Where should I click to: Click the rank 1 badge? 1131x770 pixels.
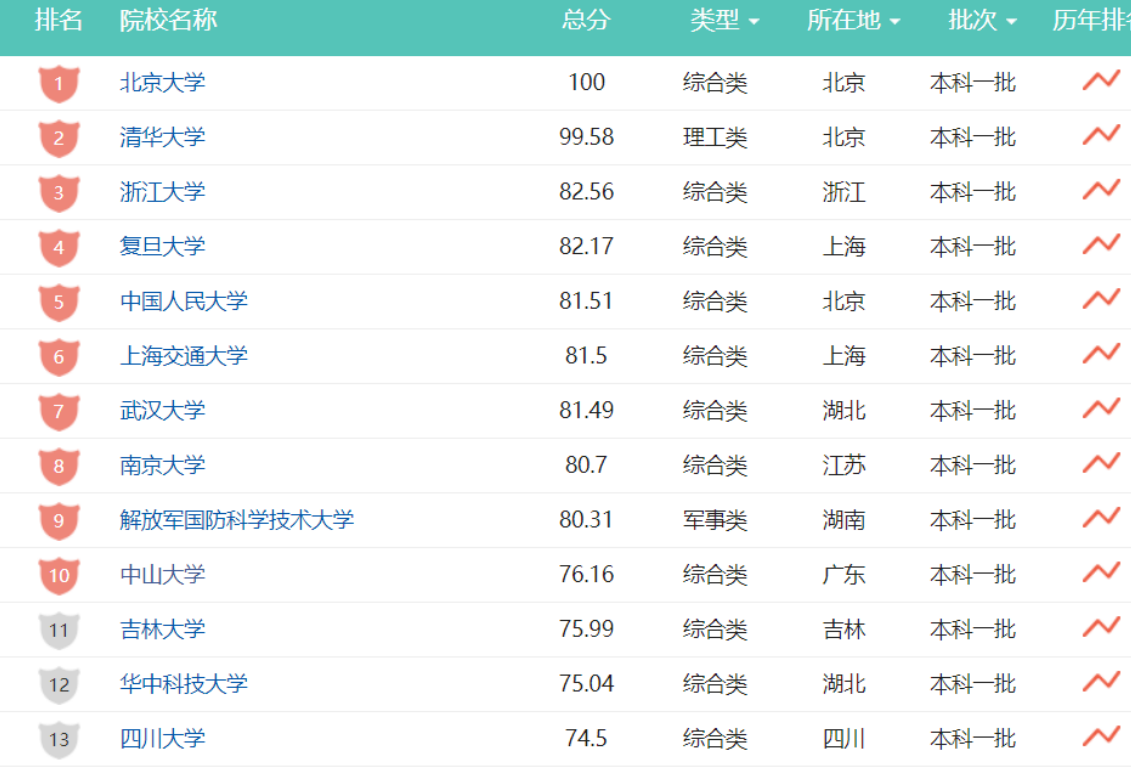(59, 84)
